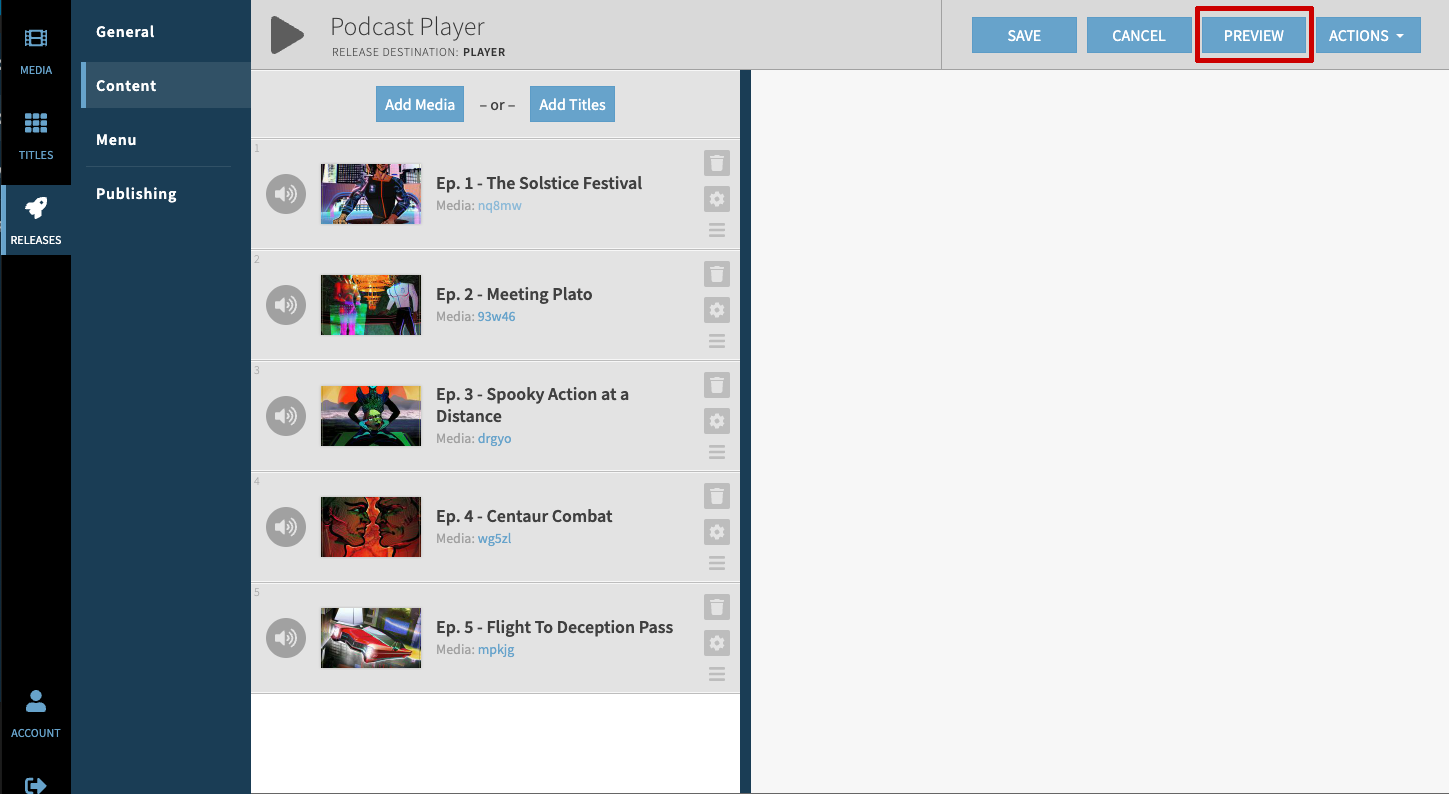The width and height of the screenshot is (1449, 794).
Task: Open media item 93w46 from Ep. 2
Action: [x=497, y=316]
